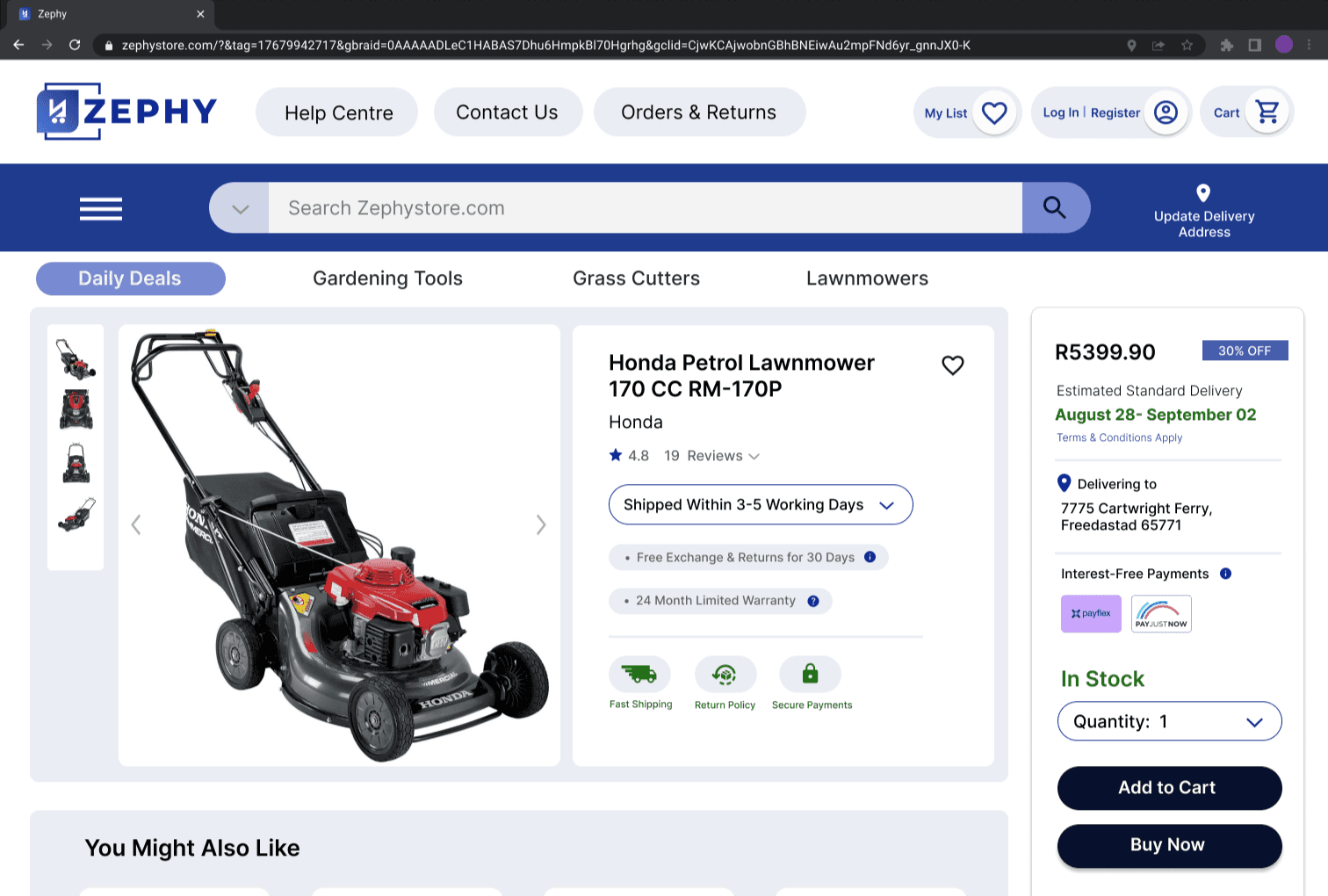
Task: Click the browser address bar URL
Action: point(545,45)
